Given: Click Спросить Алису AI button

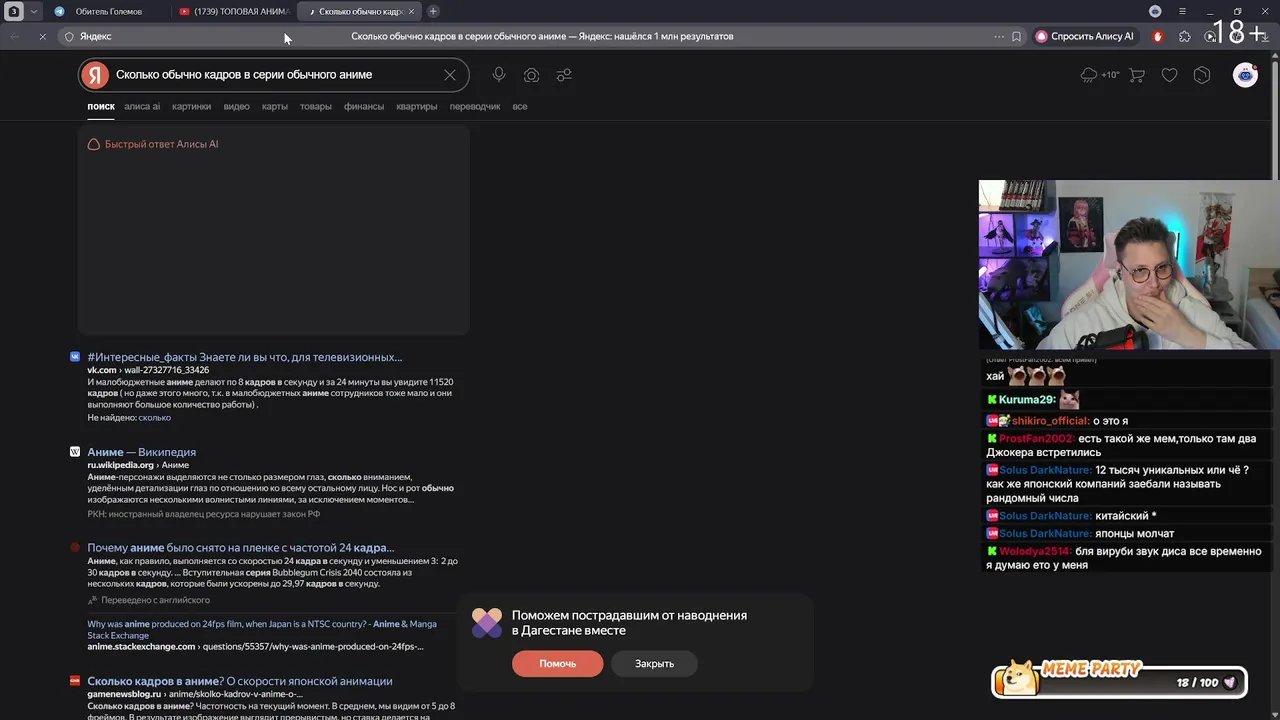Looking at the screenshot, I should (1086, 36).
